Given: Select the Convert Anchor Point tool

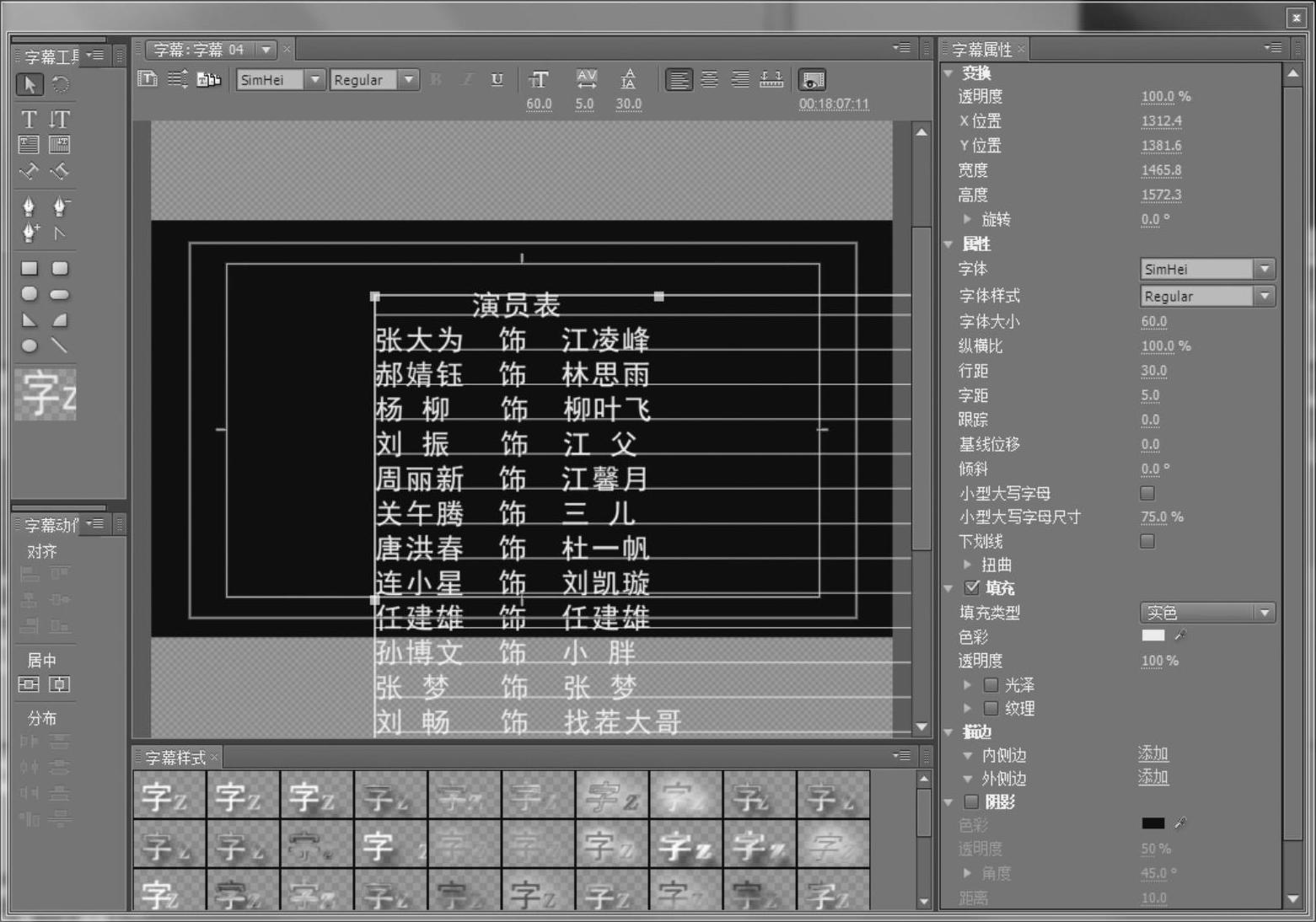Looking at the screenshot, I should pyautogui.click(x=60, y=233).
